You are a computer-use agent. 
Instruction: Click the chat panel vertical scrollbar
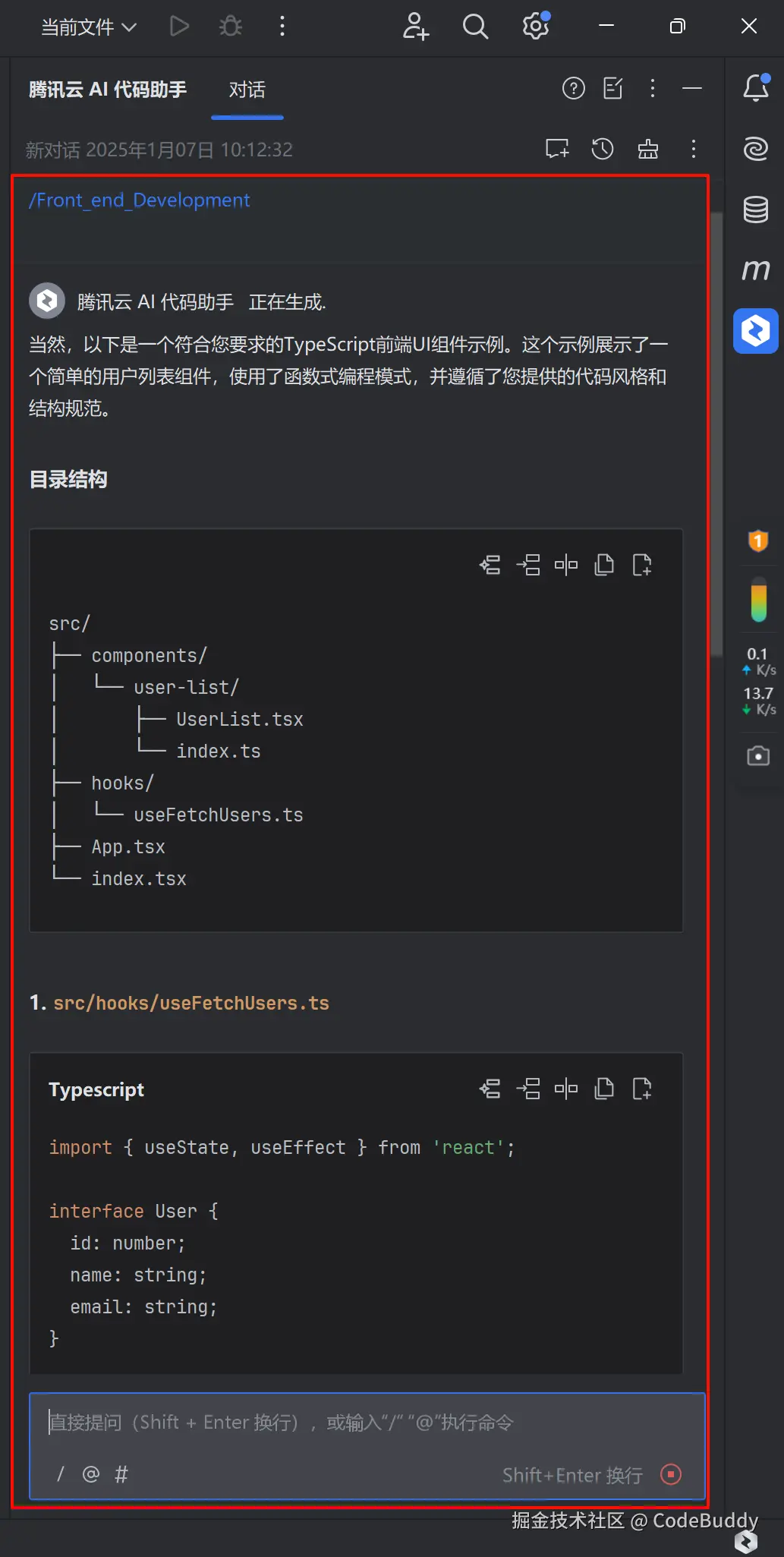(716, 433)
